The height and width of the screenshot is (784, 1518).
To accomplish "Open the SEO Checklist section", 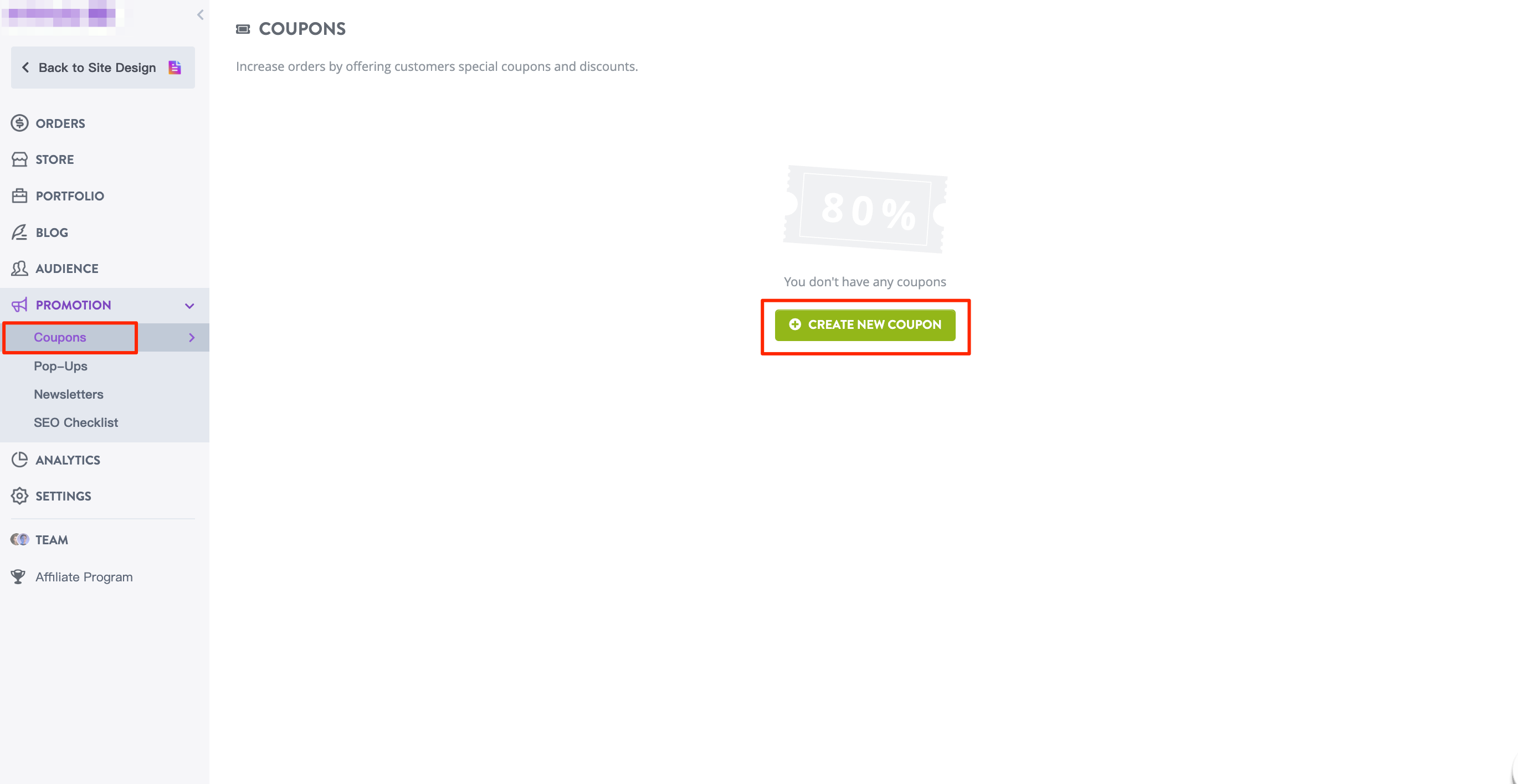I will [76, 421].
